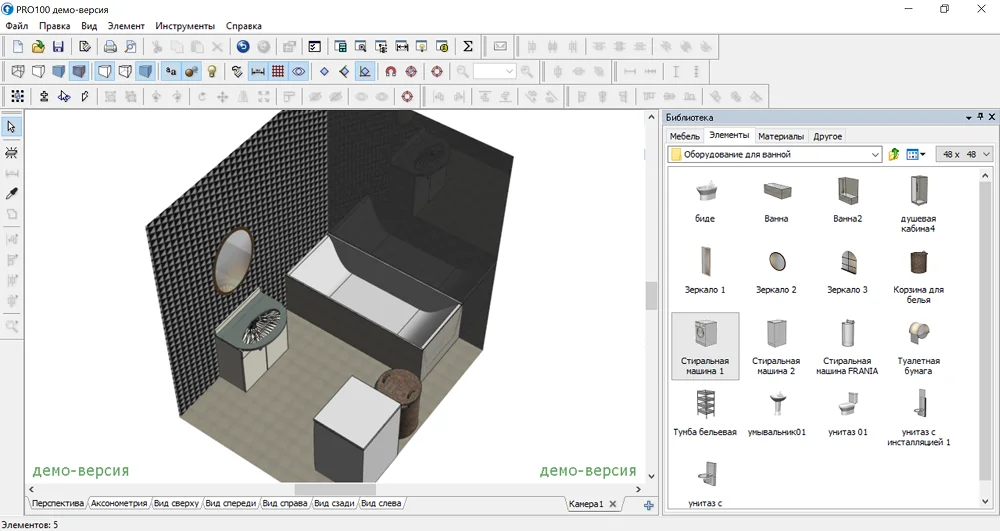Select the eyedropper tool in left sidebar
The width and height of the screenshot is (1000, 531).
click(12, 193)
